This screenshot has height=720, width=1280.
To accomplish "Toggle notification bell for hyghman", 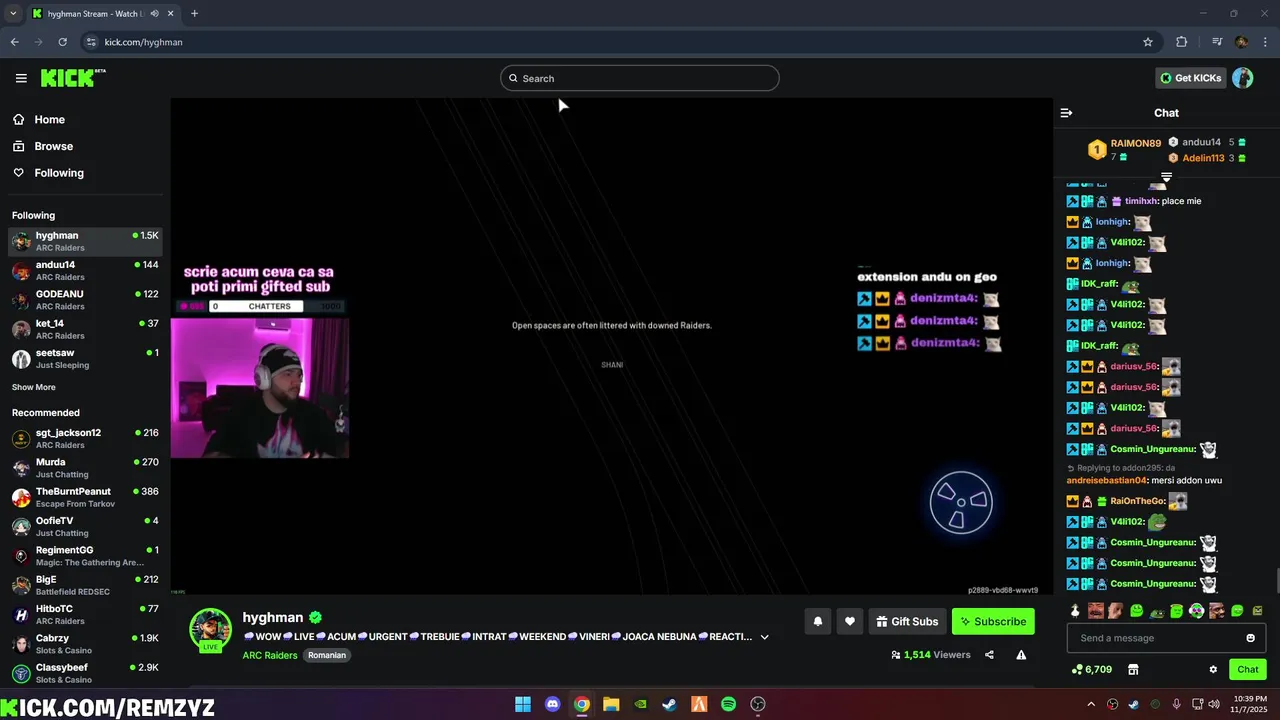I will (818, 621).
